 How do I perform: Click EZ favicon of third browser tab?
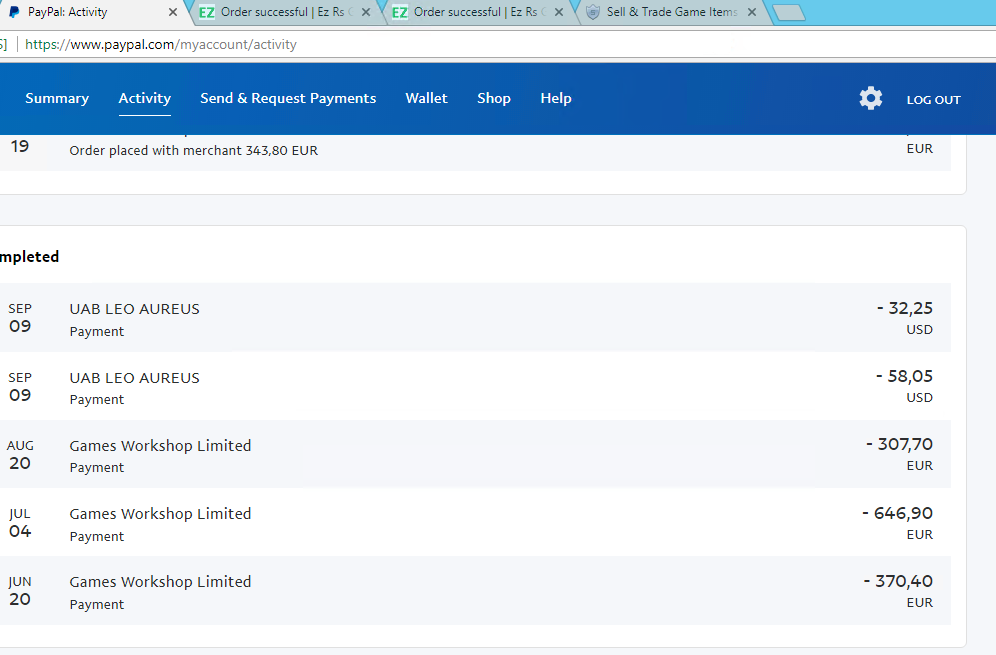[x=400, y=12]
